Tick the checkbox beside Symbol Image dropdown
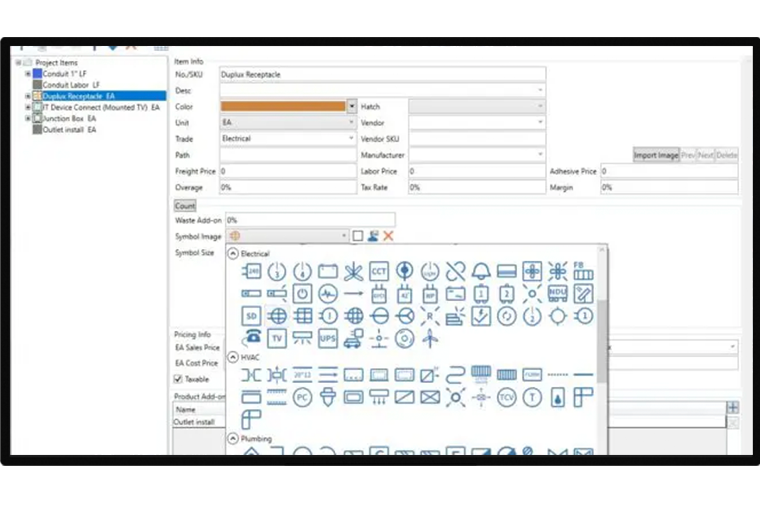Screen dimensions: 760x505 [x=357, y=236]
